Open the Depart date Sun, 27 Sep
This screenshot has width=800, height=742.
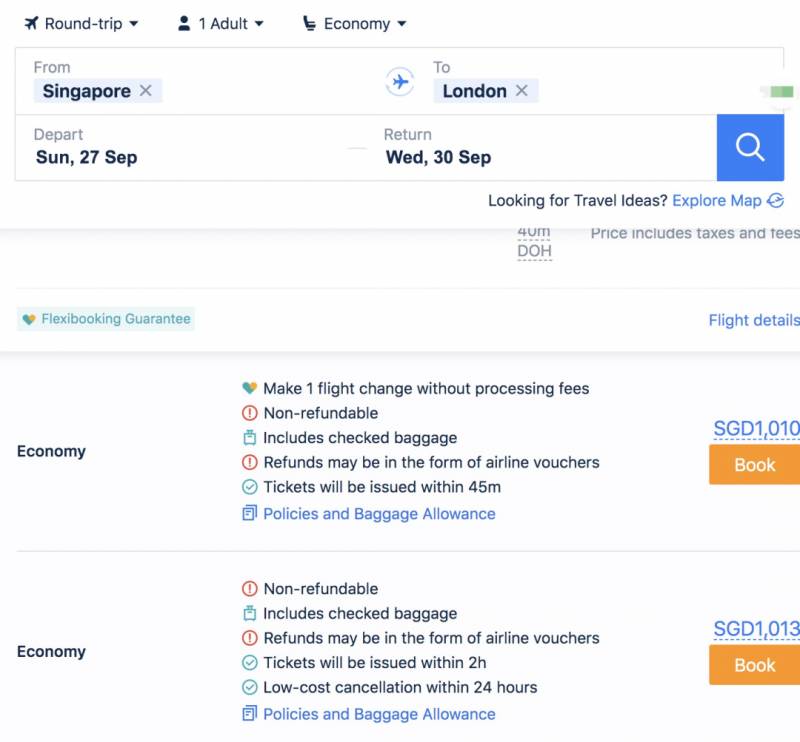pyautogui.click(x=87, y=157)
